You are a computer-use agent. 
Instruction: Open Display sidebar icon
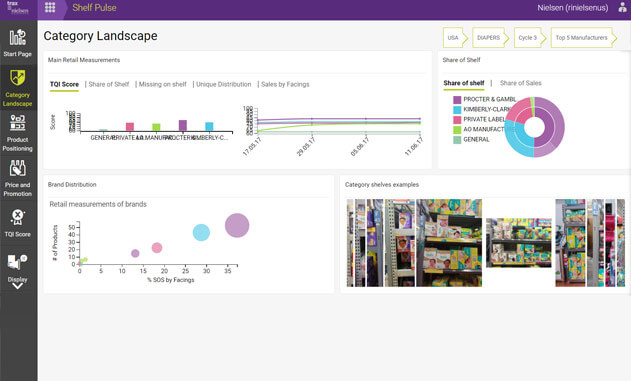tap(17, 262)
